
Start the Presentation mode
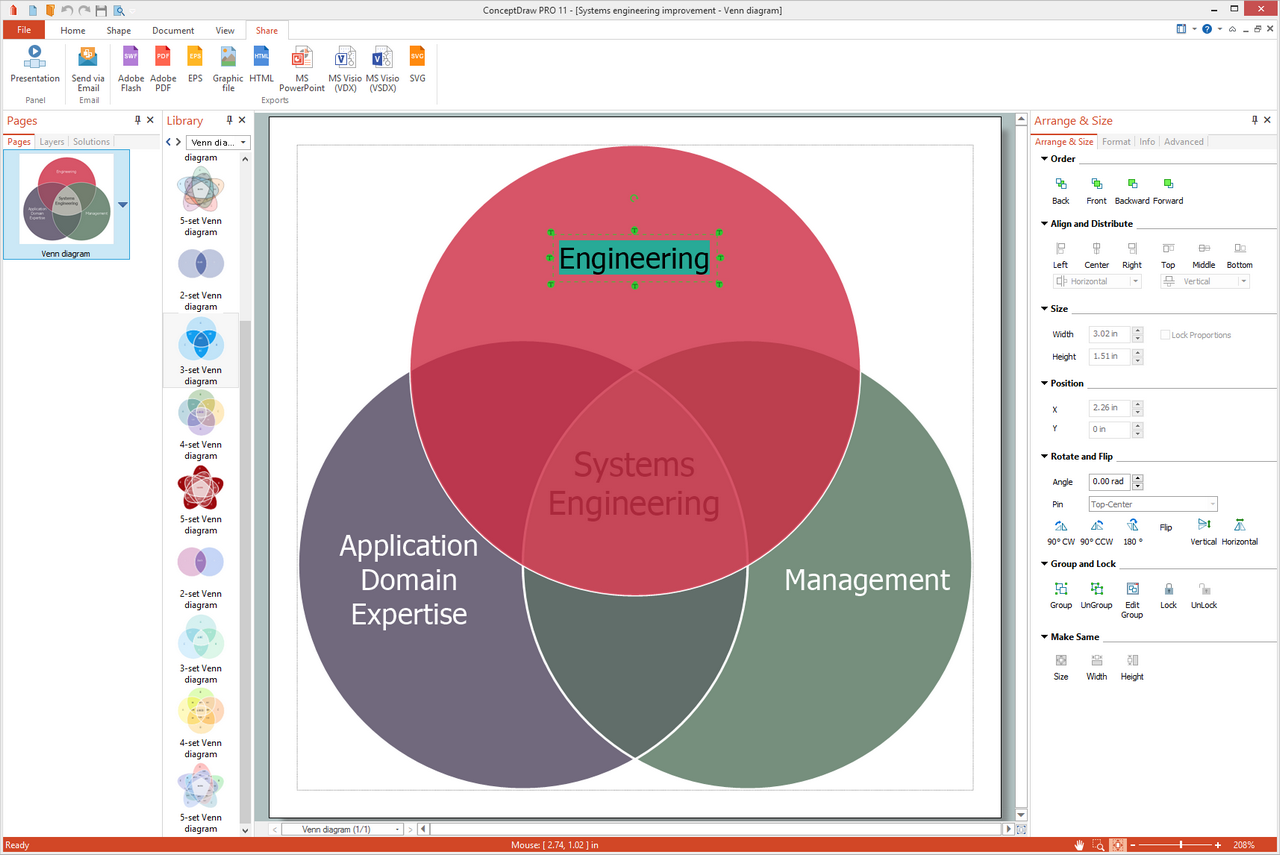click(x=35, y=62)
